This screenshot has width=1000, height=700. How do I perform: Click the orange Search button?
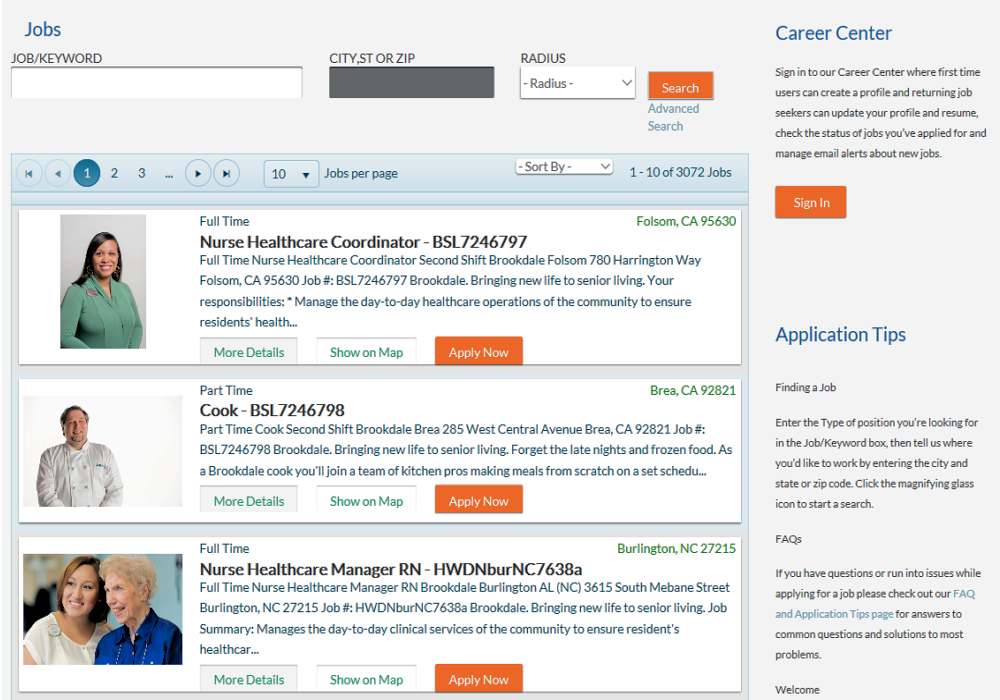click(x=680, y=86)
